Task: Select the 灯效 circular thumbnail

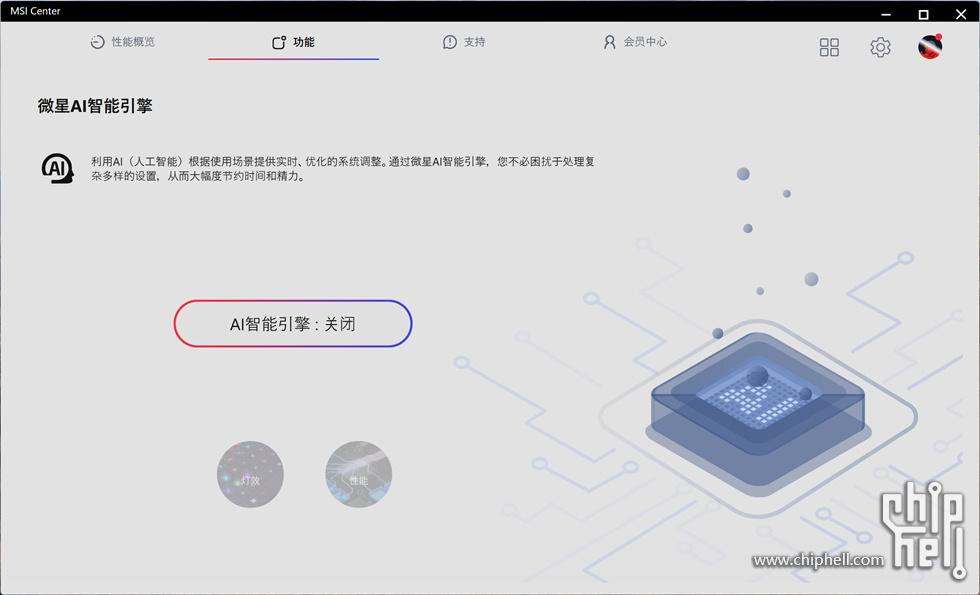Action: tap(250, 474)
